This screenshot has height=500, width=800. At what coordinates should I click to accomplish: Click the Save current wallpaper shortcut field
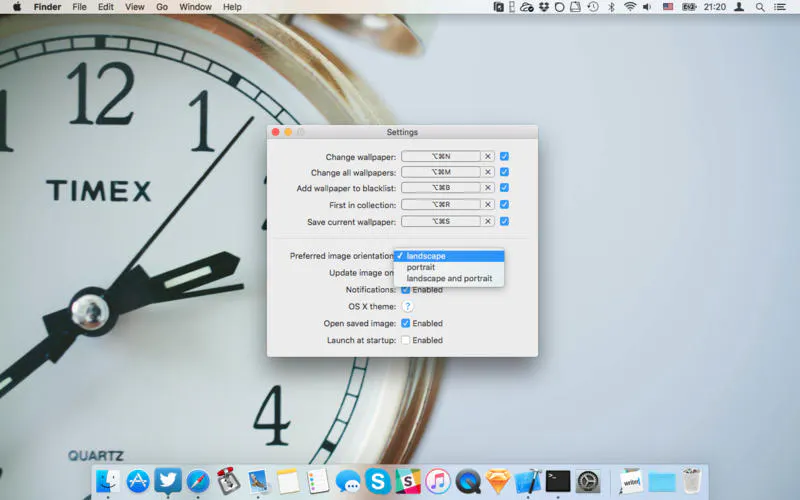pyautogui.click(x=441, y=221)
